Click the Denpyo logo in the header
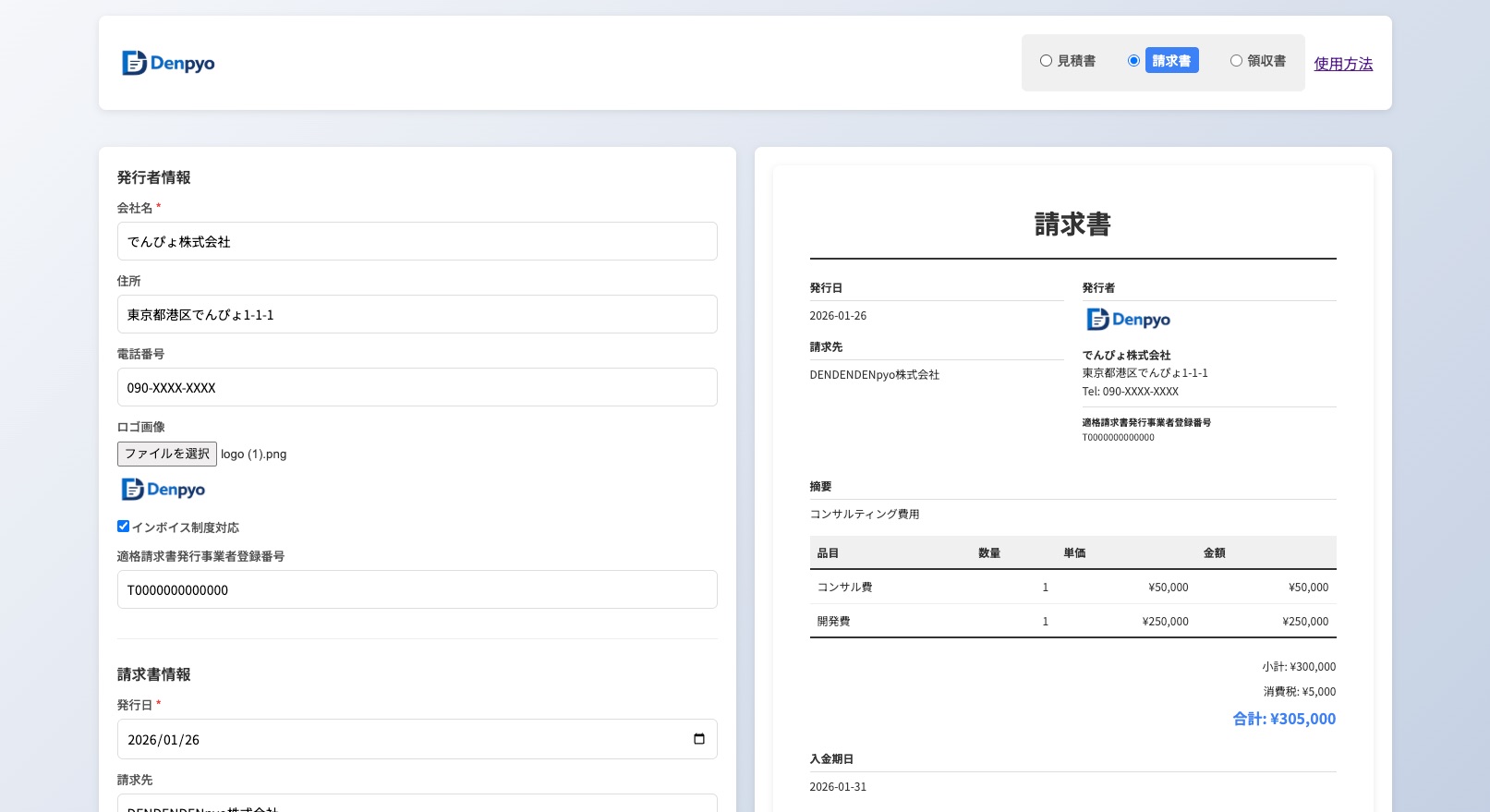Viewport: 1490px width, 812px height. pos(168,63)
